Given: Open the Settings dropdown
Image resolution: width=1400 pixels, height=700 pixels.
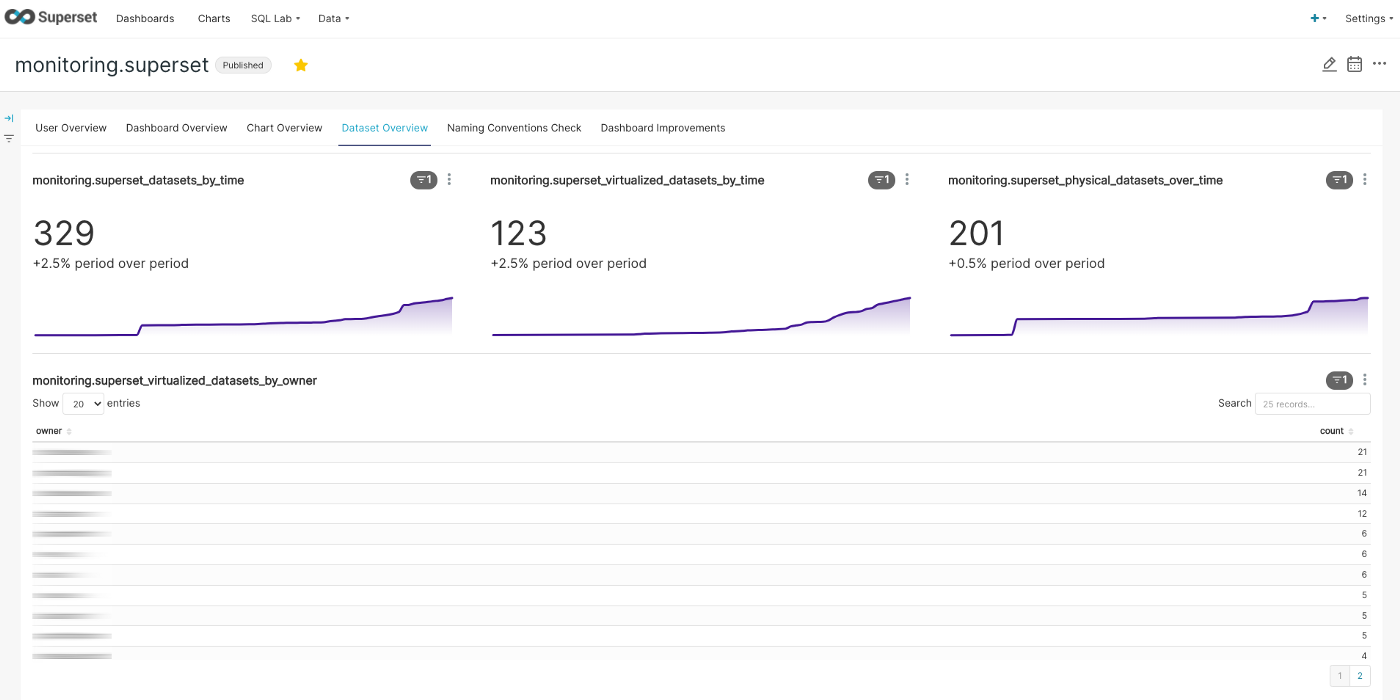Looking at the screenshot, I should (1368, 18).
